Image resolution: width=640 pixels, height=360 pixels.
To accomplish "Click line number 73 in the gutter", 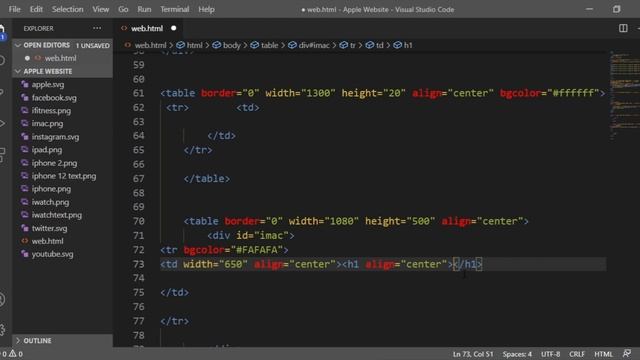I will click(138, 264).
